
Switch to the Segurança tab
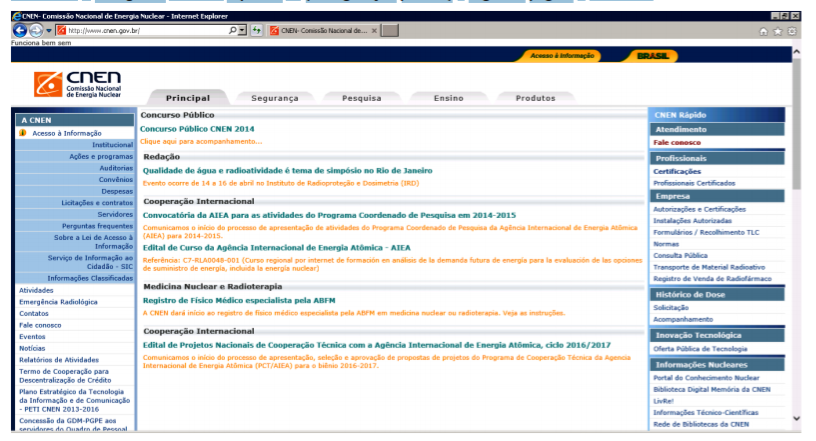pyautogui.click(x=275, y=98)
